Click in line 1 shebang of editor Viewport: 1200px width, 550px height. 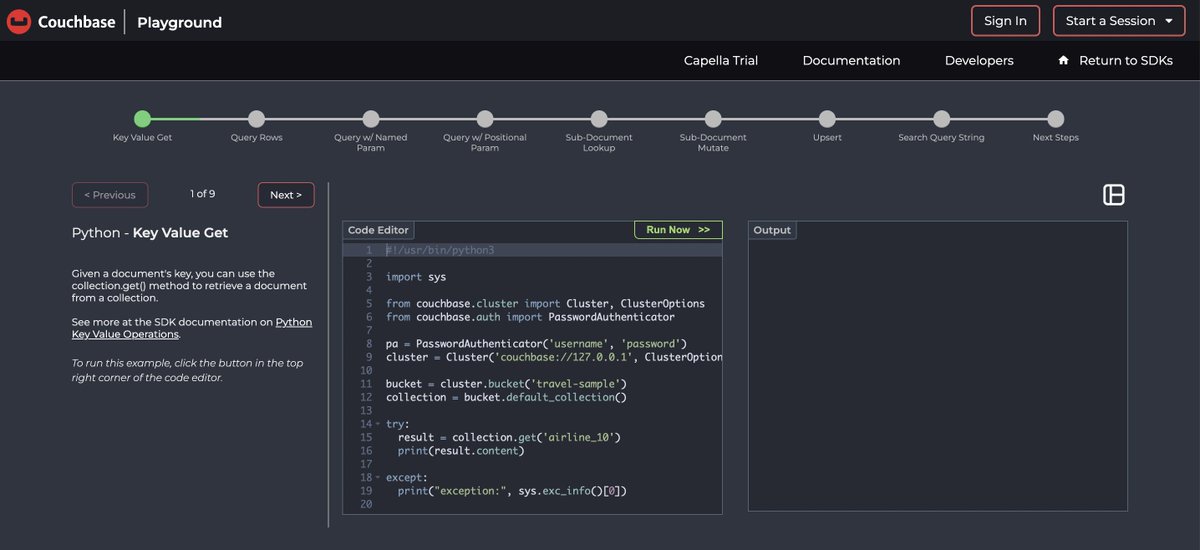click(440, 250)
